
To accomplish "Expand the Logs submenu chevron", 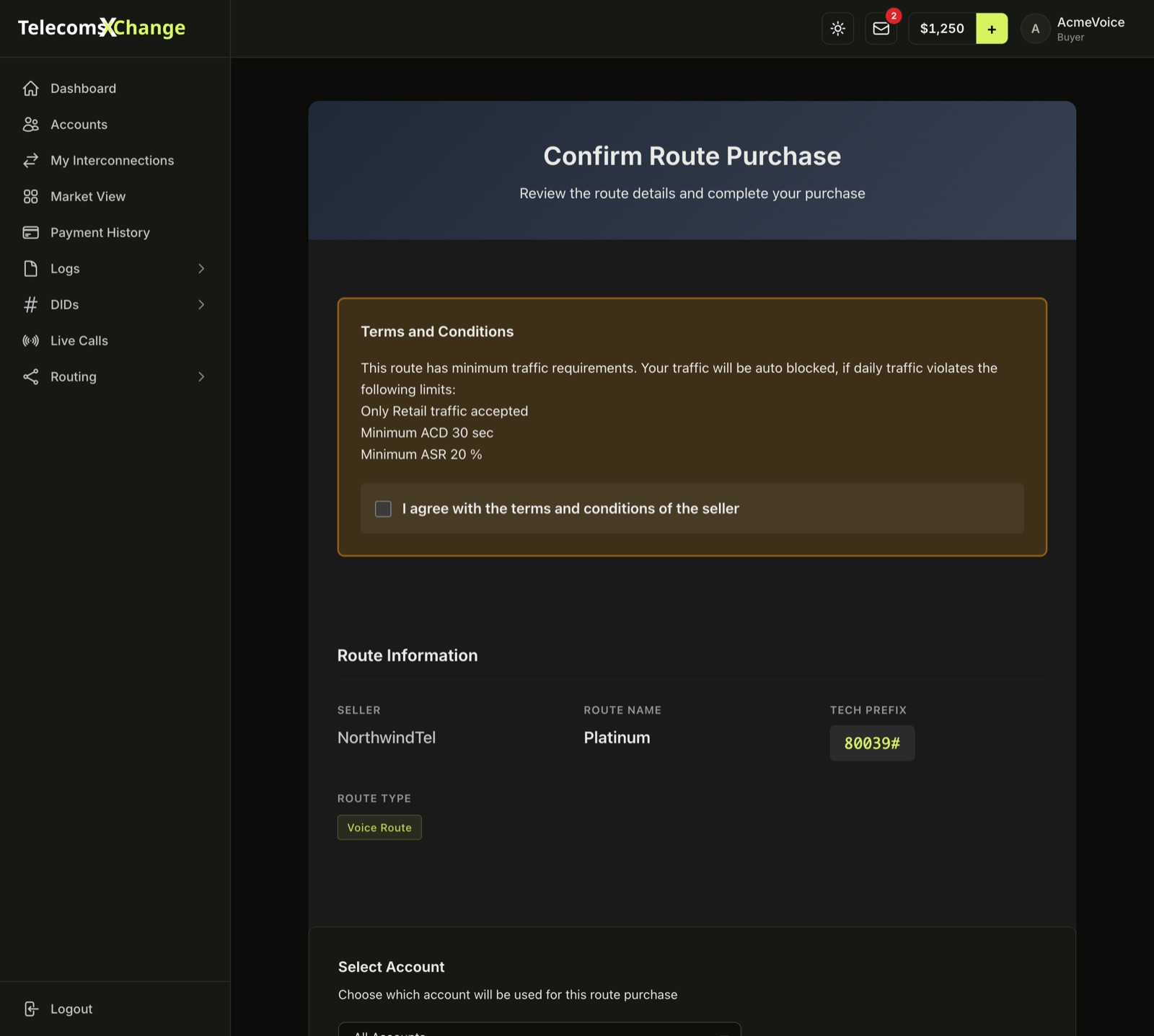I will click(x=201, y=268).
